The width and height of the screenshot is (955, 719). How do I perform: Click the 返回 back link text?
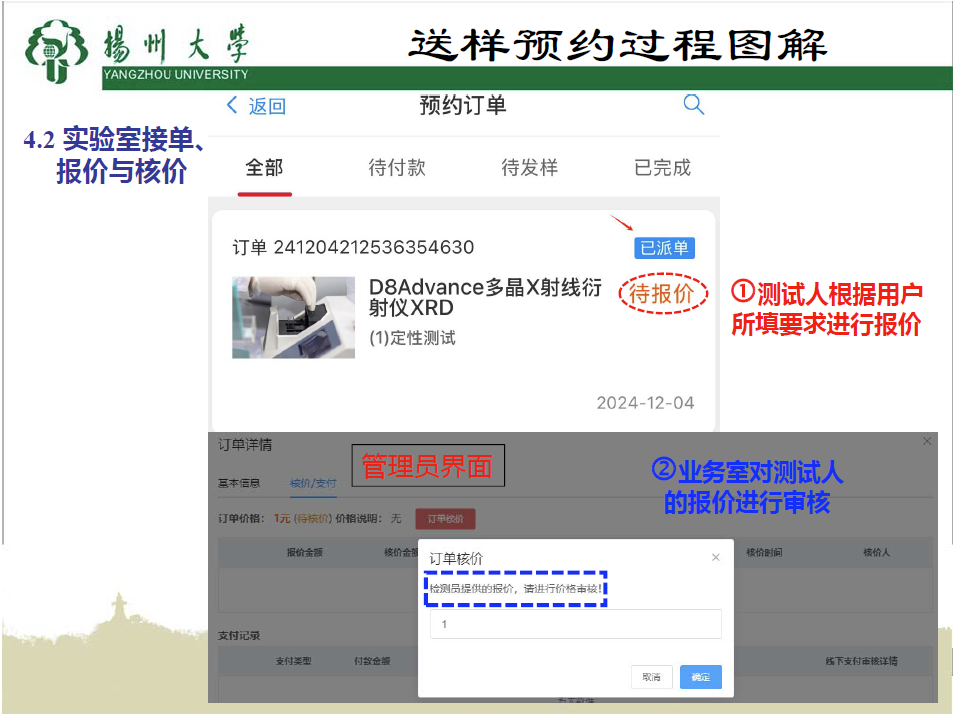point(267,106)
